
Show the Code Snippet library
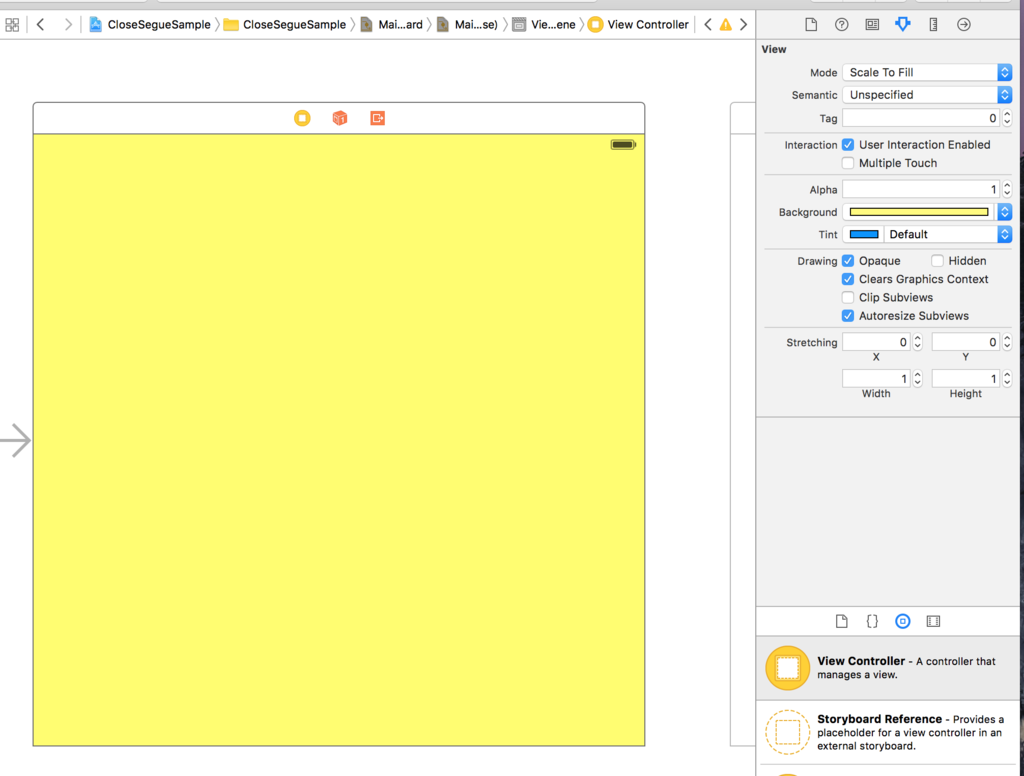pos(872,621)
